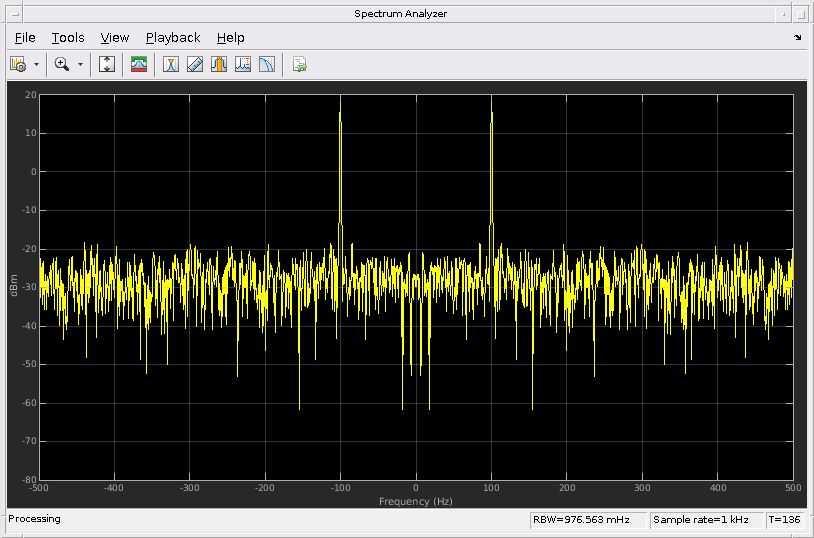Open the configuration properties gear icon
814x538 pixels.
coord(18,64)
